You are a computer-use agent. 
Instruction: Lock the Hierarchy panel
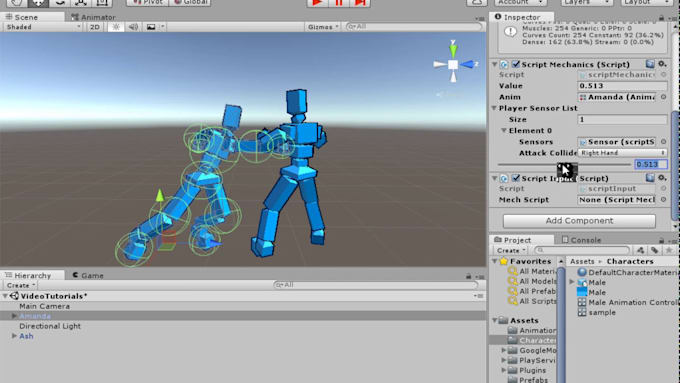pyautogui.click(x=468, y=276)
